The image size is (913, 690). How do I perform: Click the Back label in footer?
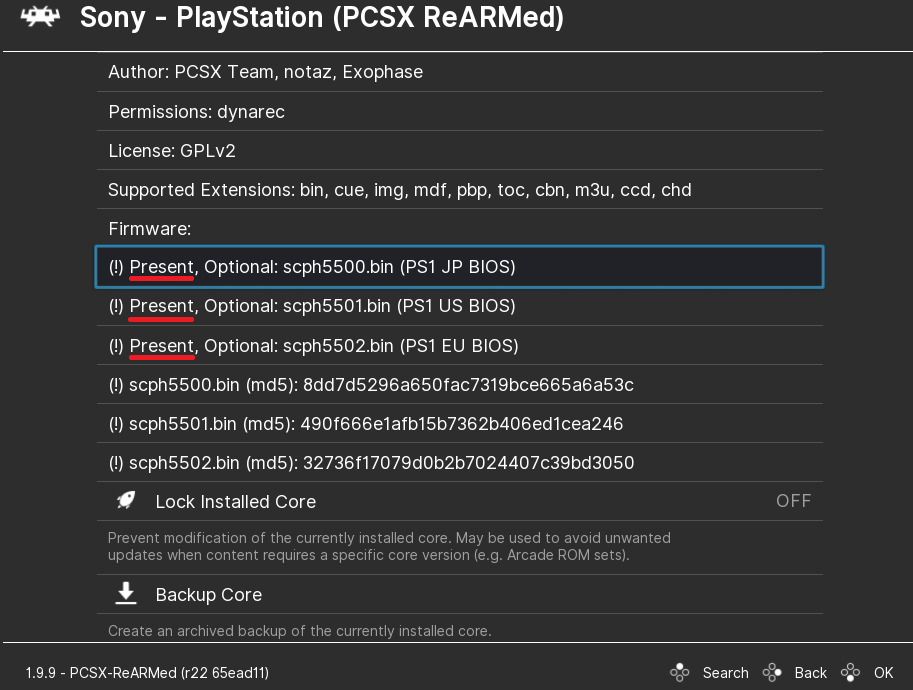pyautogui.click(x=810, y=673)
